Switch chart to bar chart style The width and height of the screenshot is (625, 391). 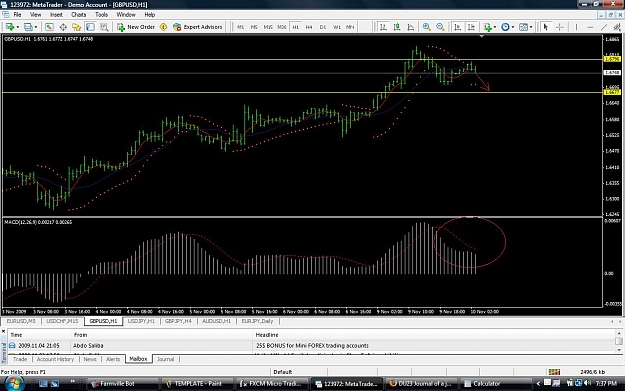pyautogui.click(x=383, y=27)
